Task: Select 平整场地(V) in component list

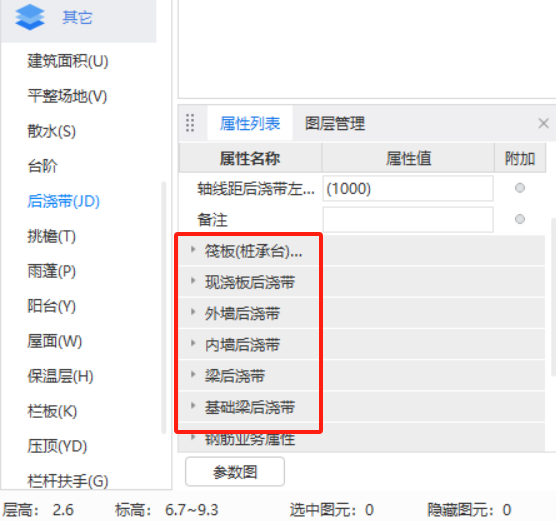Action: (x=67, y=96)
